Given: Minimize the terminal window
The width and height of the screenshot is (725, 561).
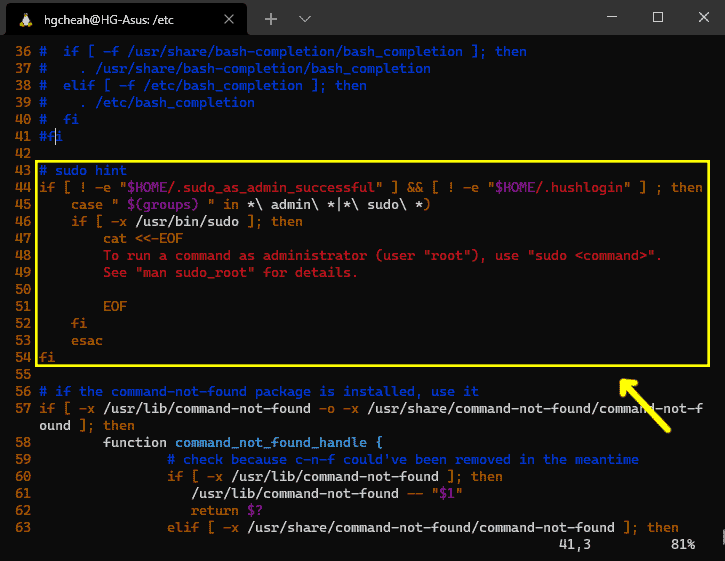Looking at the screenshot, I should click(x=612, y=18).
